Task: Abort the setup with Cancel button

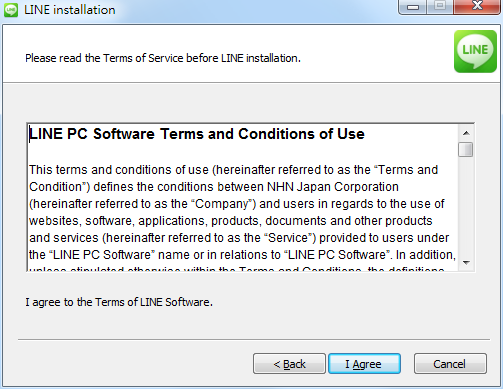Action: 450,364
